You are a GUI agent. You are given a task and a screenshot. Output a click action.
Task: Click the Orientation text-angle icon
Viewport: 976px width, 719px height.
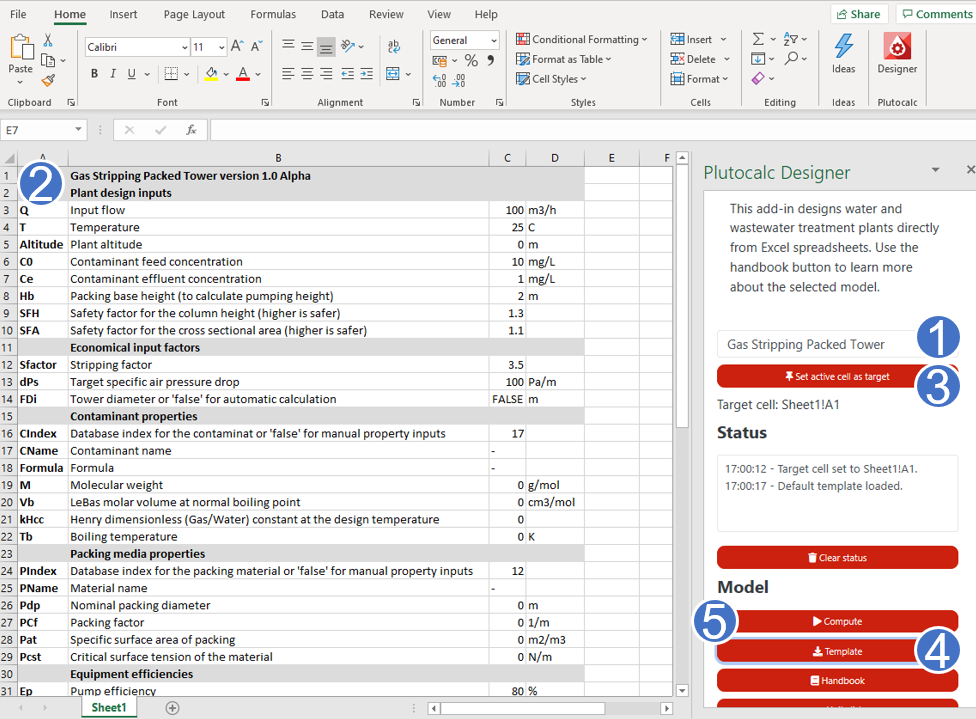(x=349, y=45)
